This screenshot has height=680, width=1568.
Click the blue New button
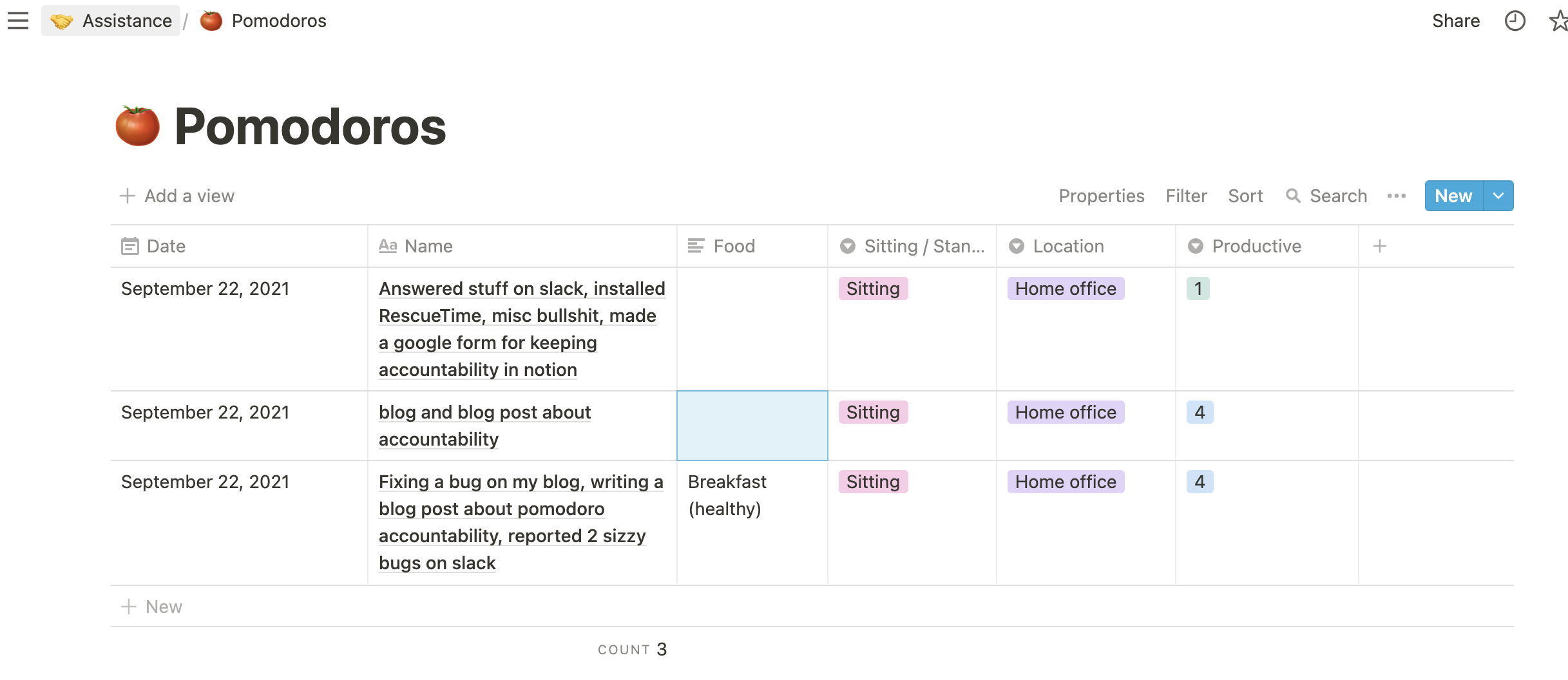(x=1453, y=196)
